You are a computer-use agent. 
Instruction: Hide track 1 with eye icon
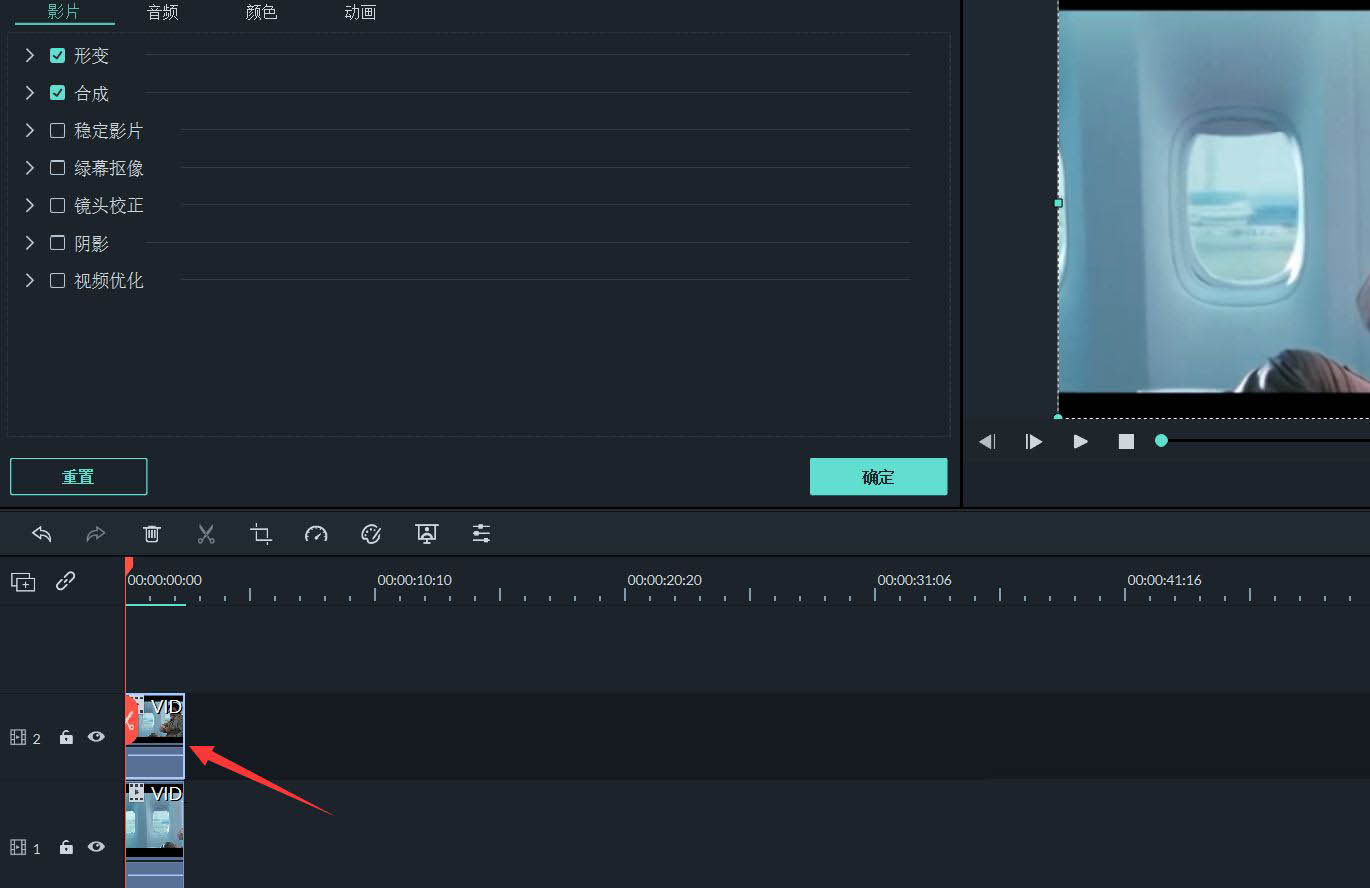pyautogui.click(x=96, y=847)
